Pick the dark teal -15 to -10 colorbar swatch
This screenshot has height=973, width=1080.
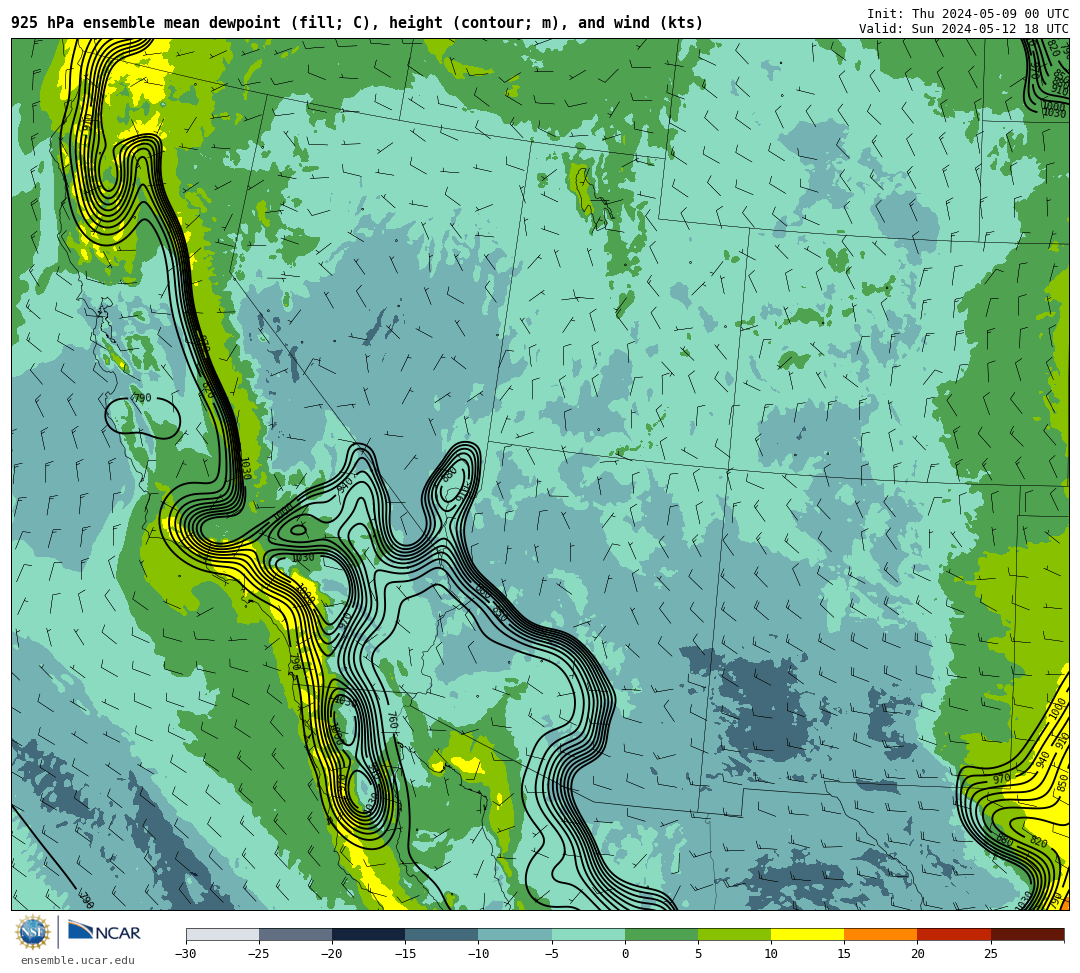pyautogui.click(x=442, y=934)
